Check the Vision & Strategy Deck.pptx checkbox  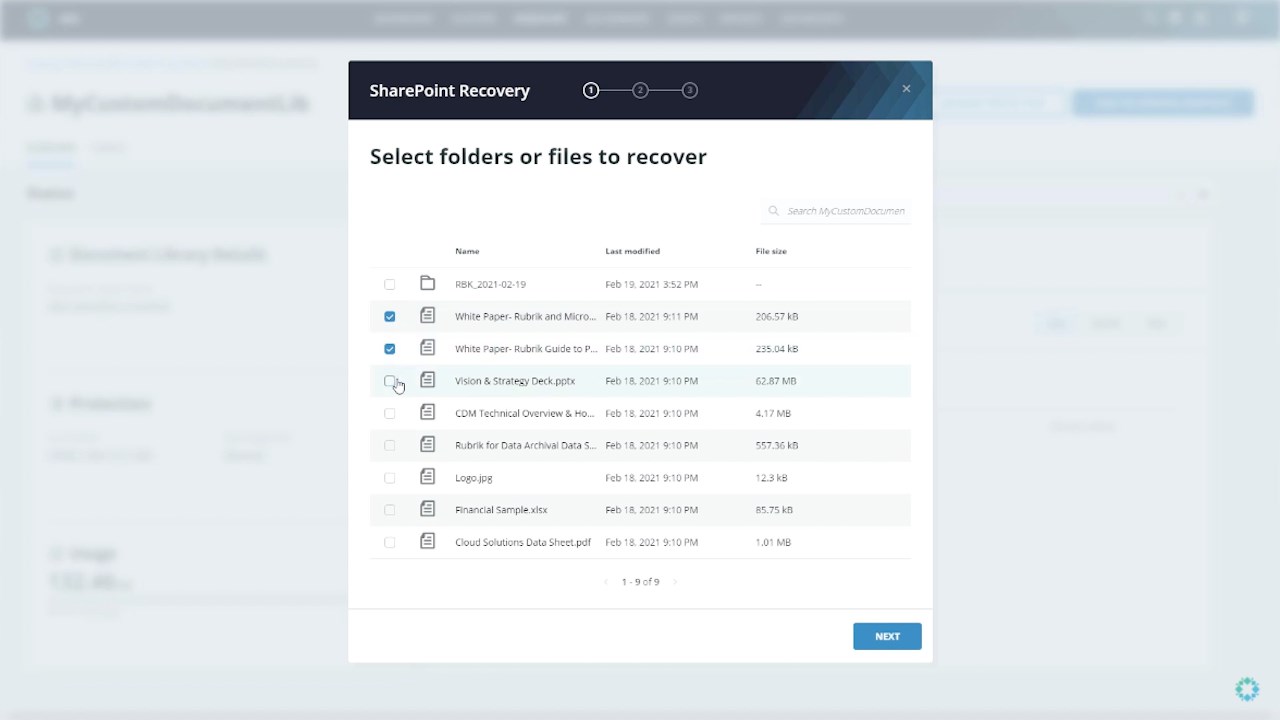coord(390,381)
